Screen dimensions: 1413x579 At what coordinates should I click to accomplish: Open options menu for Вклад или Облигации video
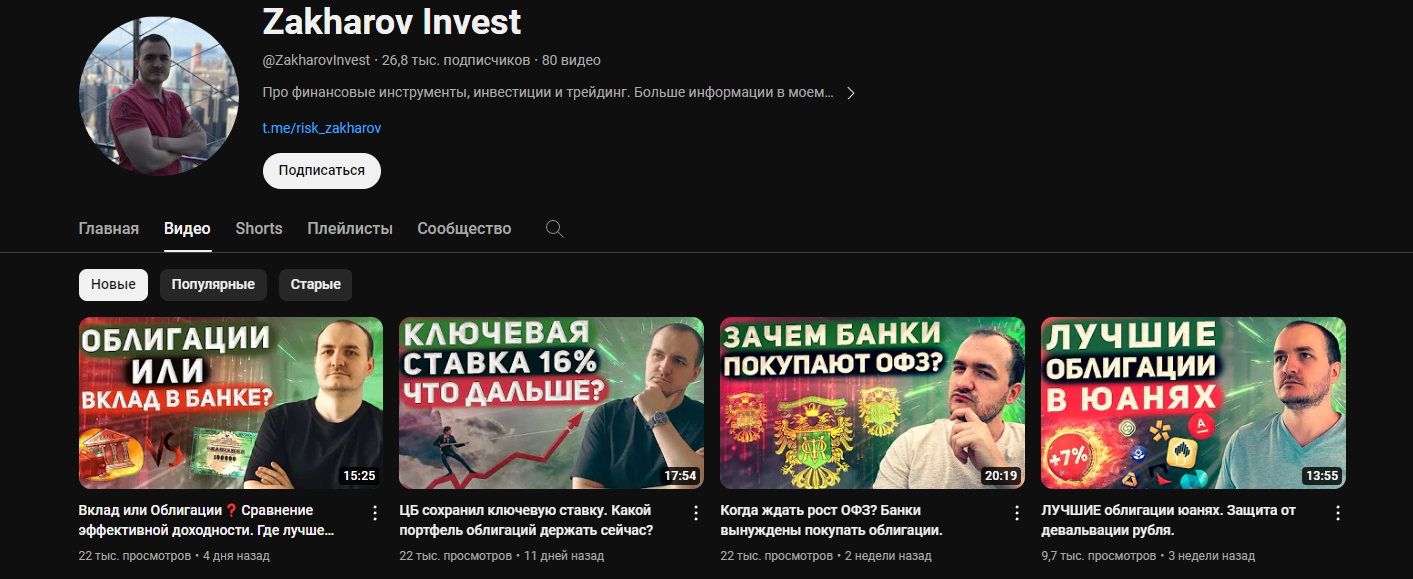[x=375, y=513]
